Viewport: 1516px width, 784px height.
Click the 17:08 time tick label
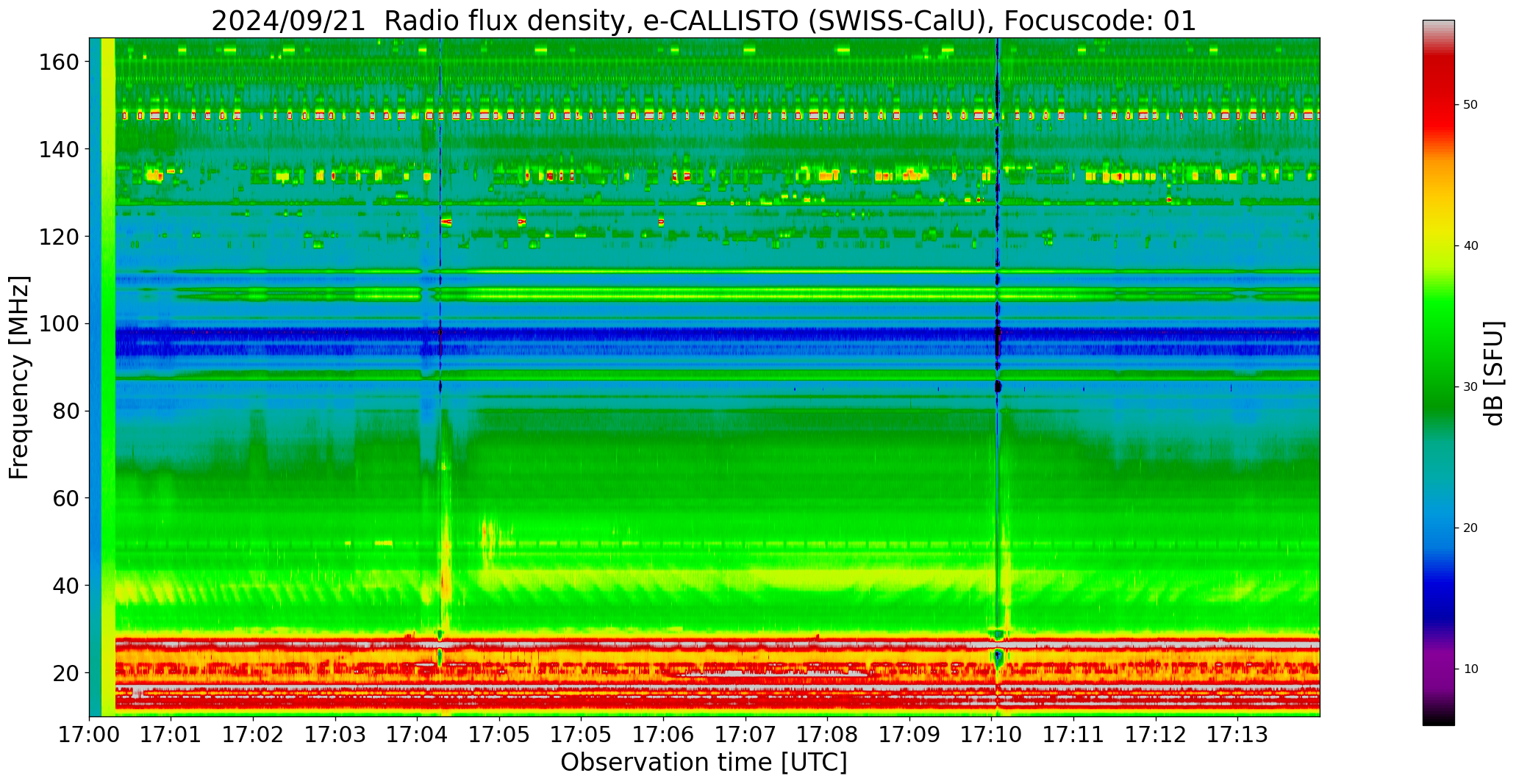click(x=827, y=734)
